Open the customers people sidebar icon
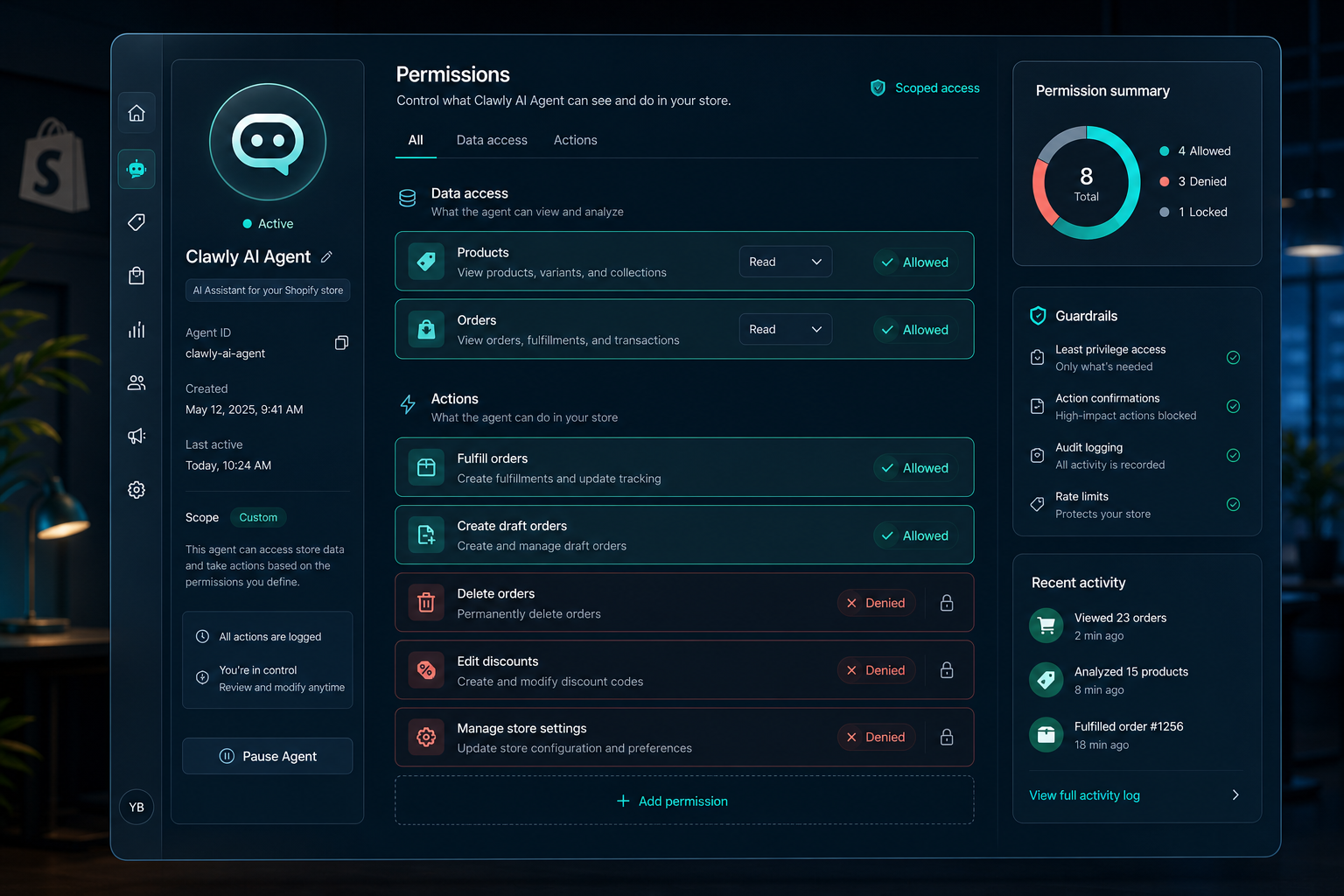Image resolution: width=1344 pixels, height=896 pixels. coord(136,382)
